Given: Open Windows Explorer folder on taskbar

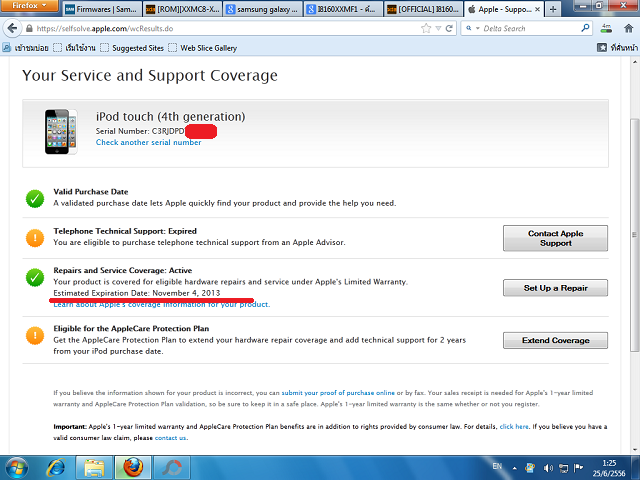Looking at the screenshot, I should (x=94, y=468).
